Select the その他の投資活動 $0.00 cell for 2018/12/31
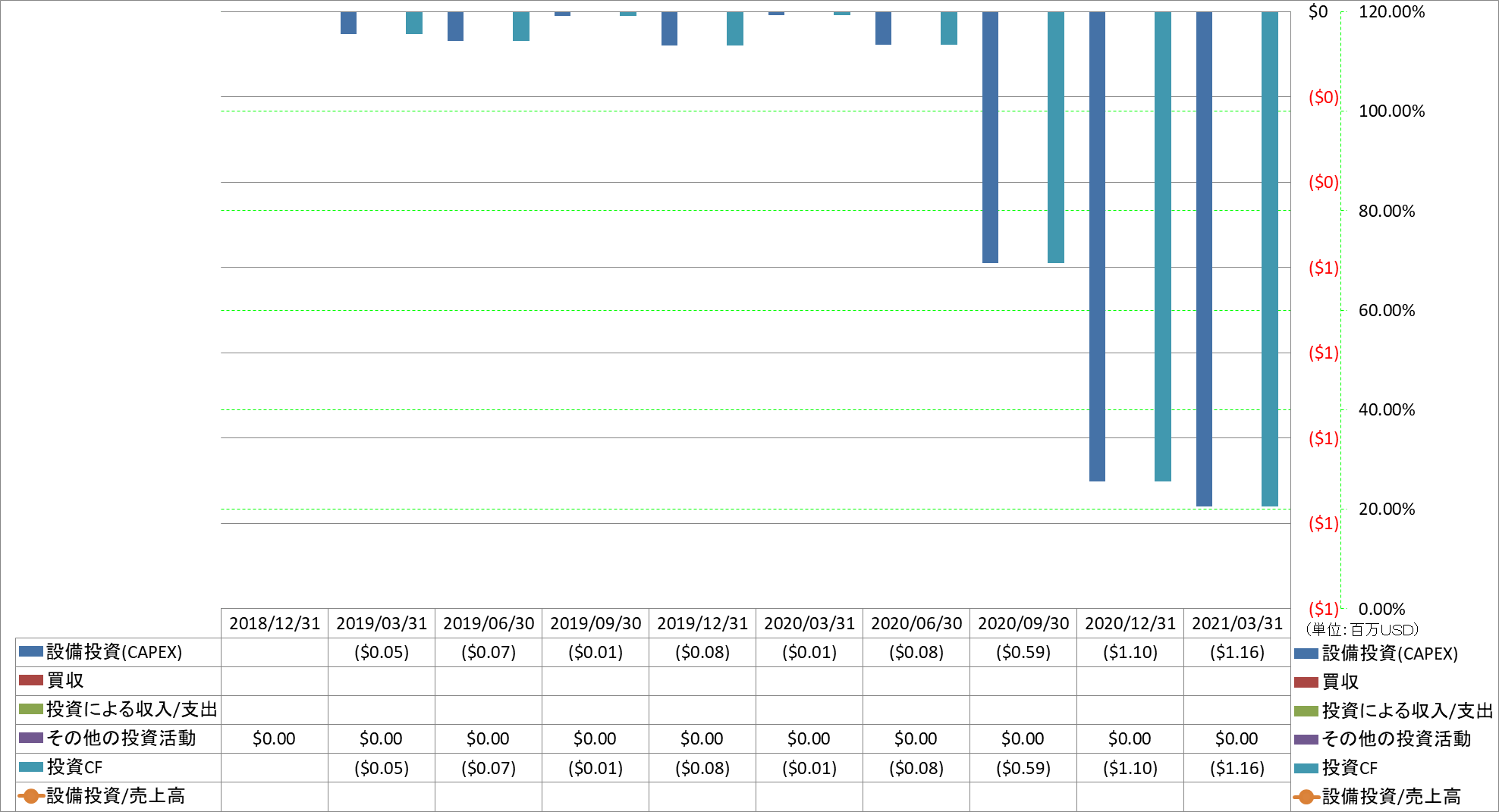Screen dimensions: 1499x812 click(275, 738)
